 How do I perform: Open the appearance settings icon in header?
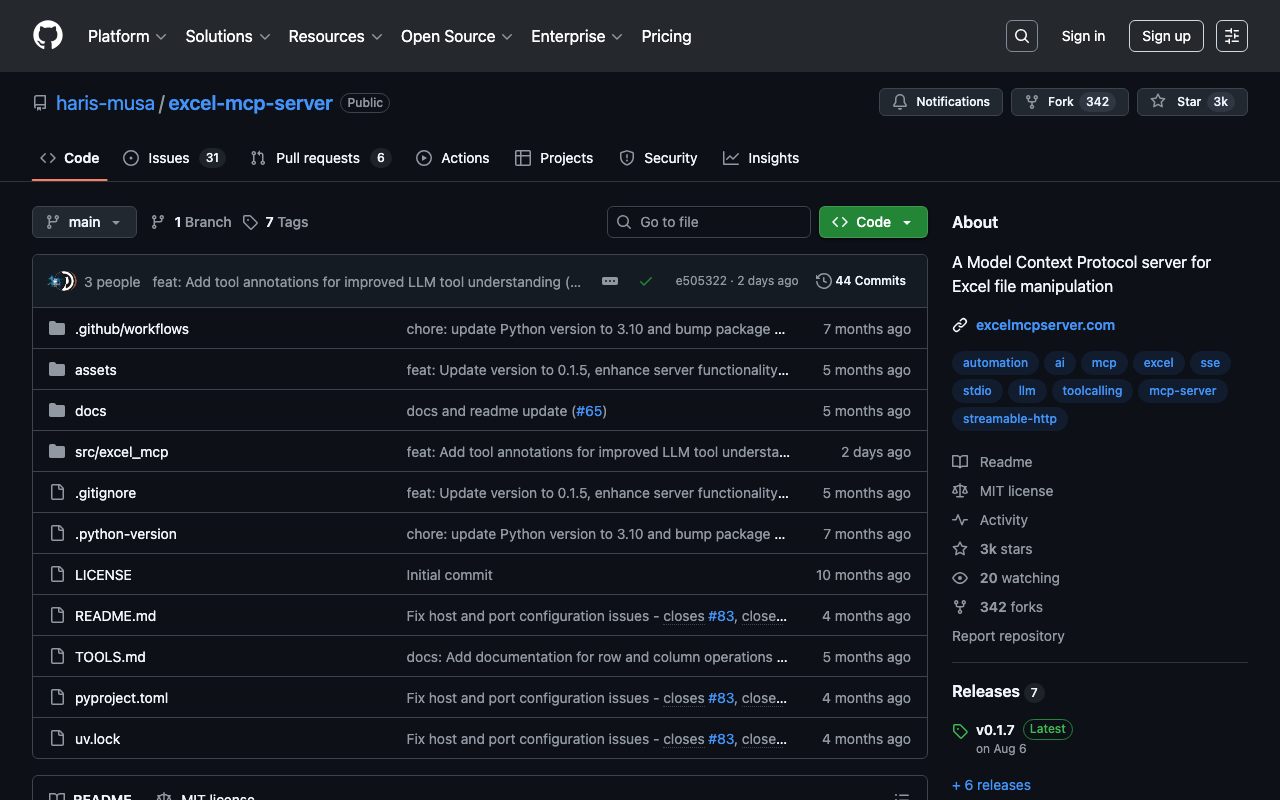click(x=1232, y=36)
